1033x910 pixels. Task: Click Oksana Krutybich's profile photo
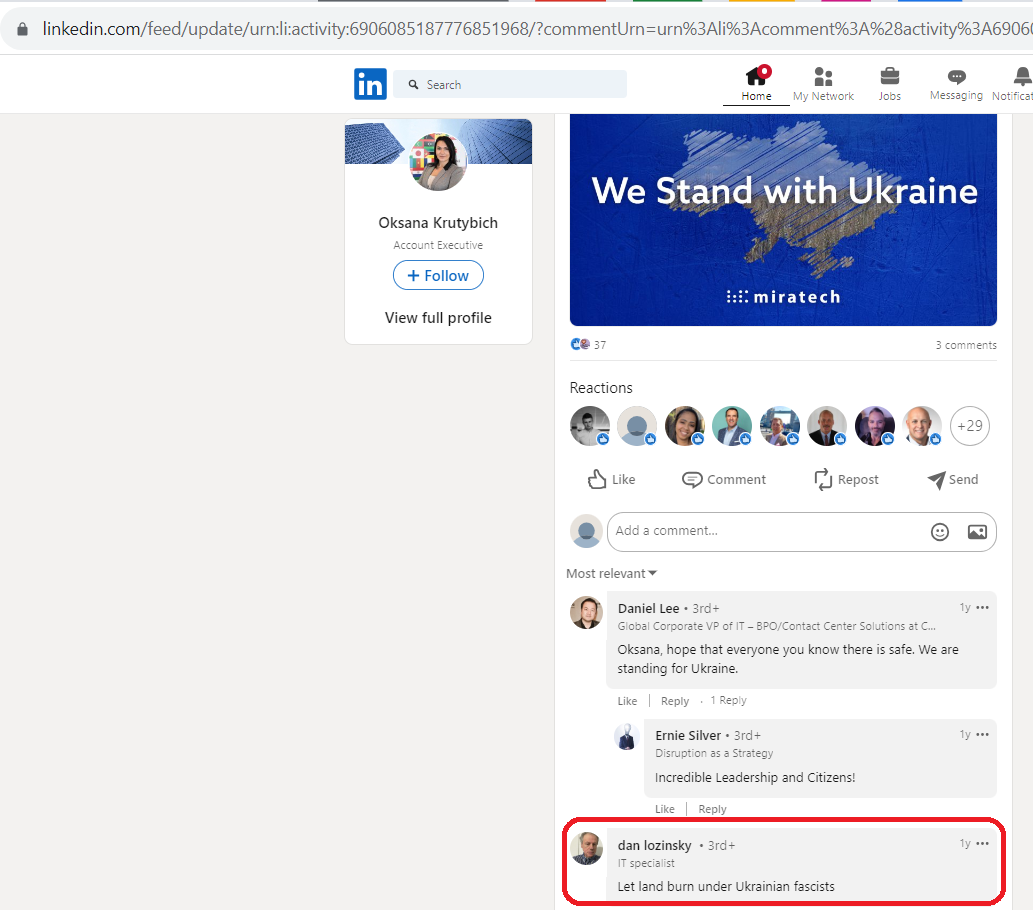[438, 161]
